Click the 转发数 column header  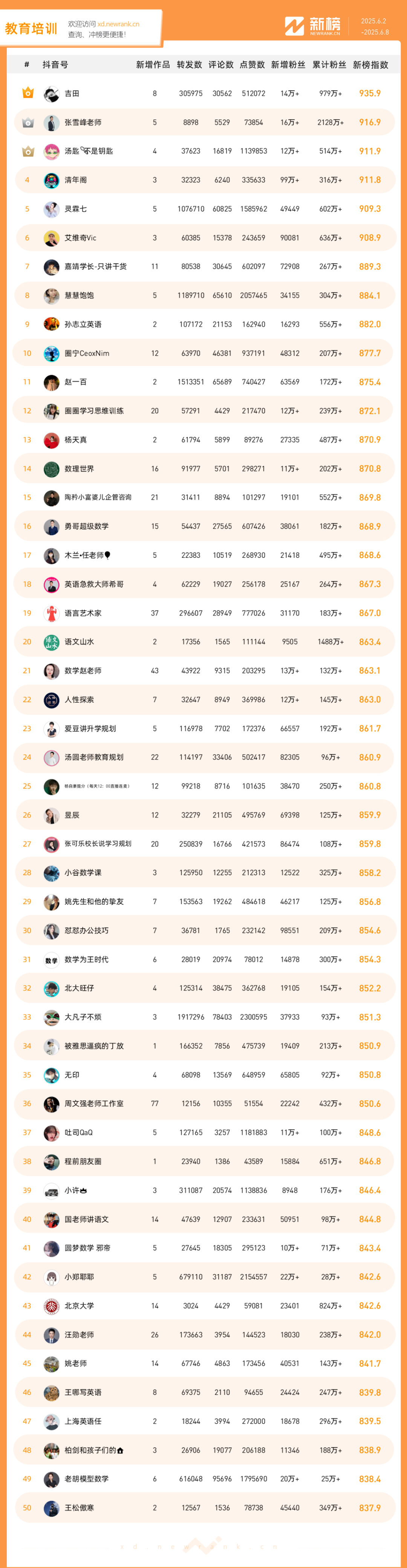pos(190,65)
